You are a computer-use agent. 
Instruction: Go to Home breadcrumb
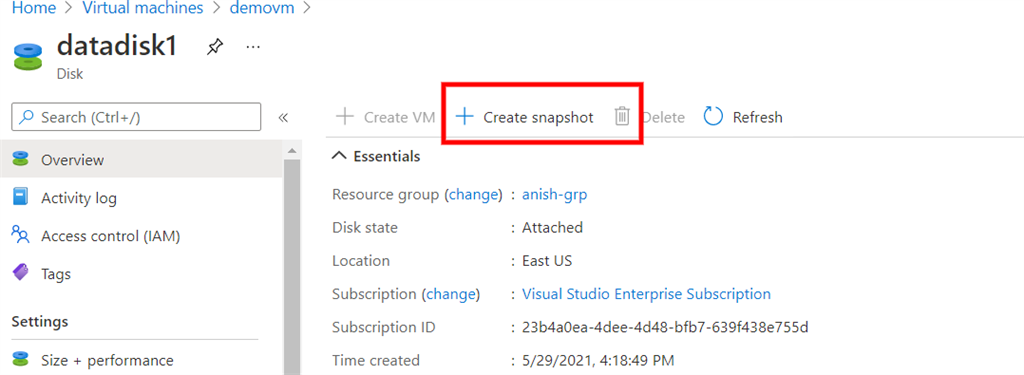[x=33, y=9]
